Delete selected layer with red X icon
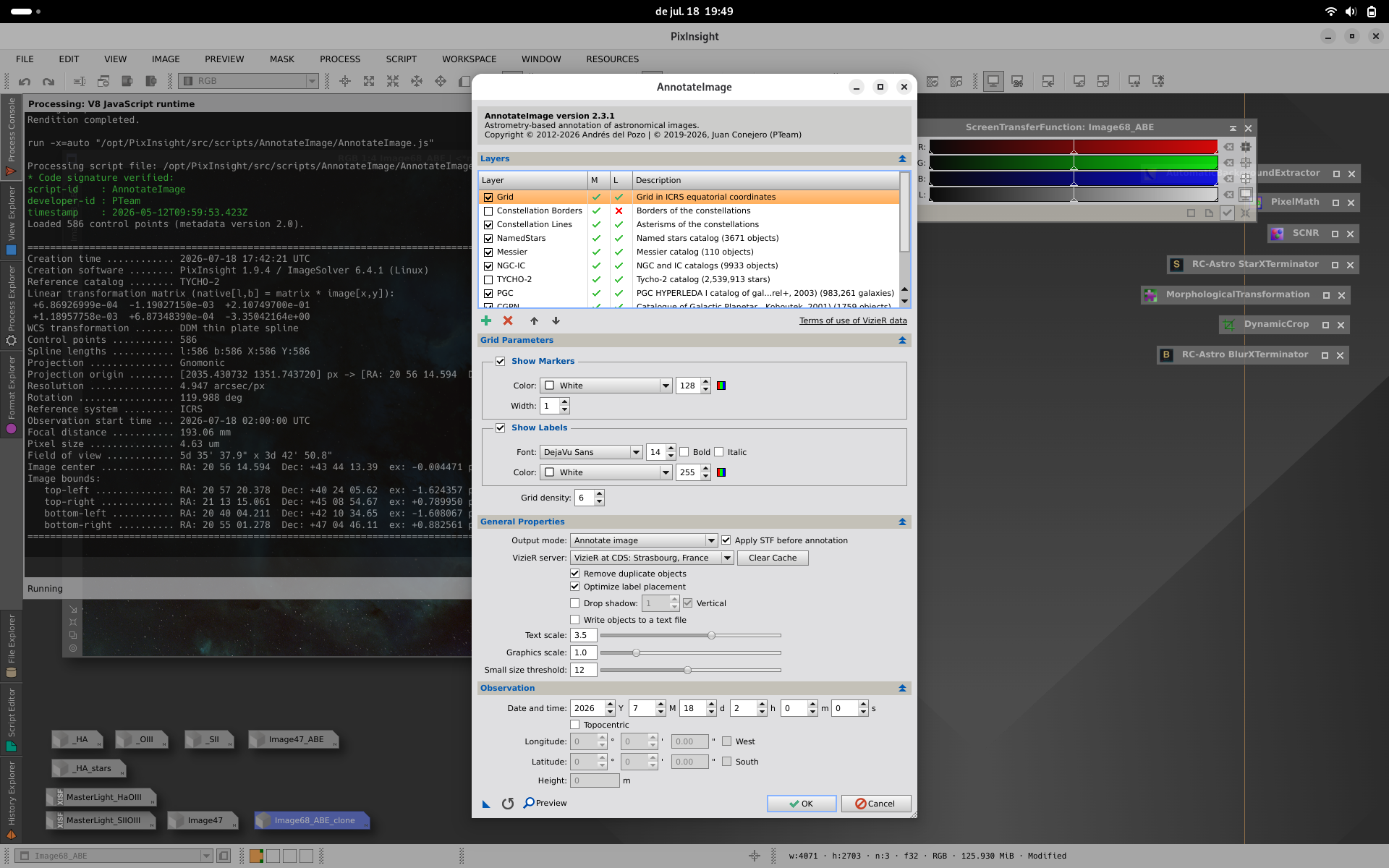Viewport: 1389px width, 868px height. 508,320
